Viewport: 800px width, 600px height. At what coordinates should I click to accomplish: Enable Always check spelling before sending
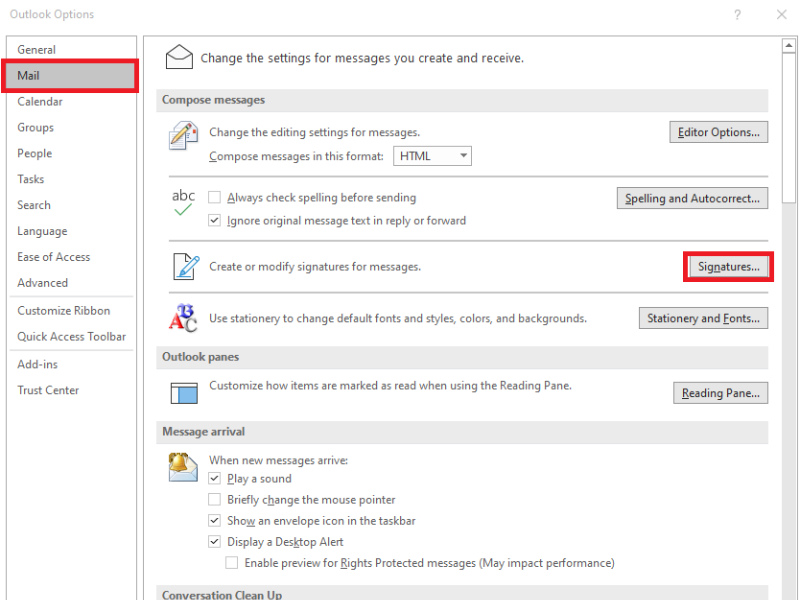pyautogui.click(x=214, y=197)
